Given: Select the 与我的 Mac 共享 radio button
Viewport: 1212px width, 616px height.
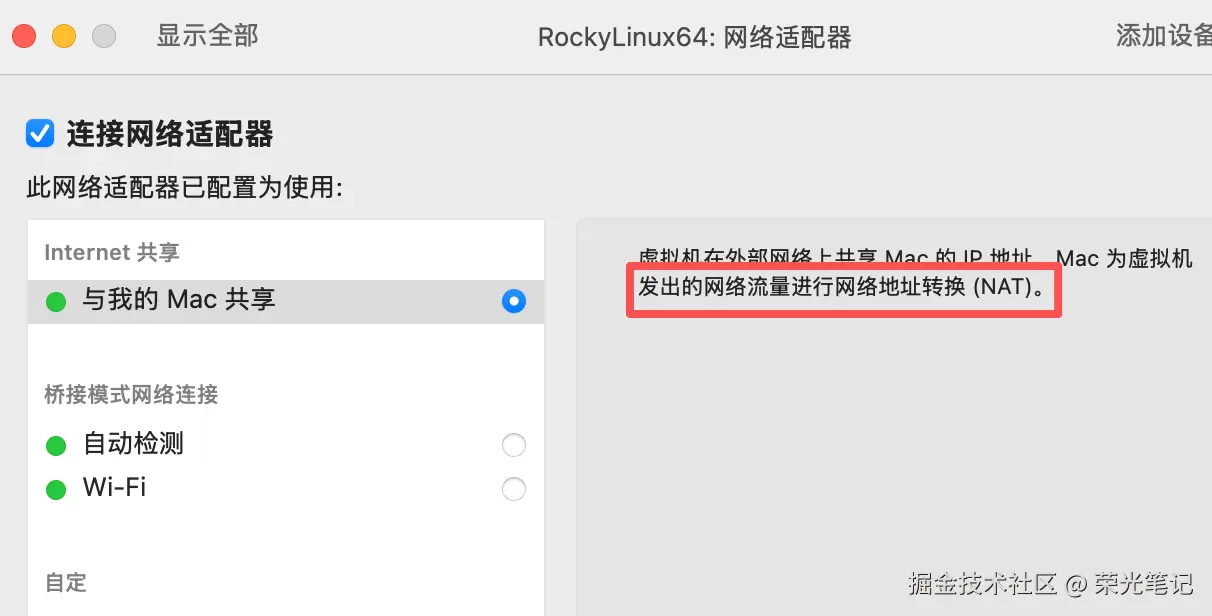Looking at the screenshot, I should (513, 301).
